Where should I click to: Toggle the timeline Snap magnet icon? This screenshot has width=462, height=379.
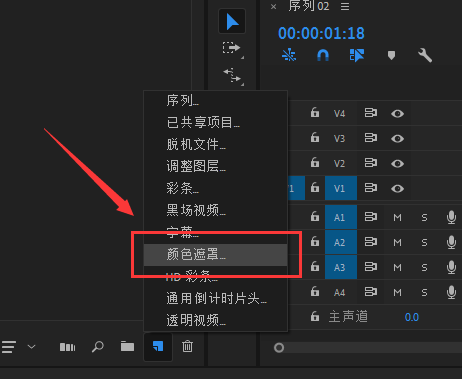point(323,55)
